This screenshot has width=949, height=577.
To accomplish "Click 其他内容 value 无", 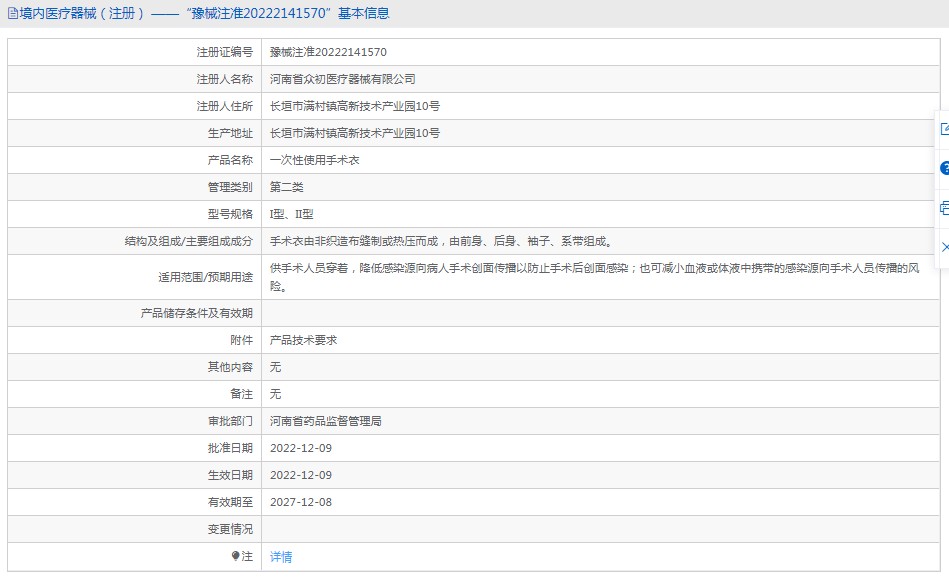I will pos(275,367).
